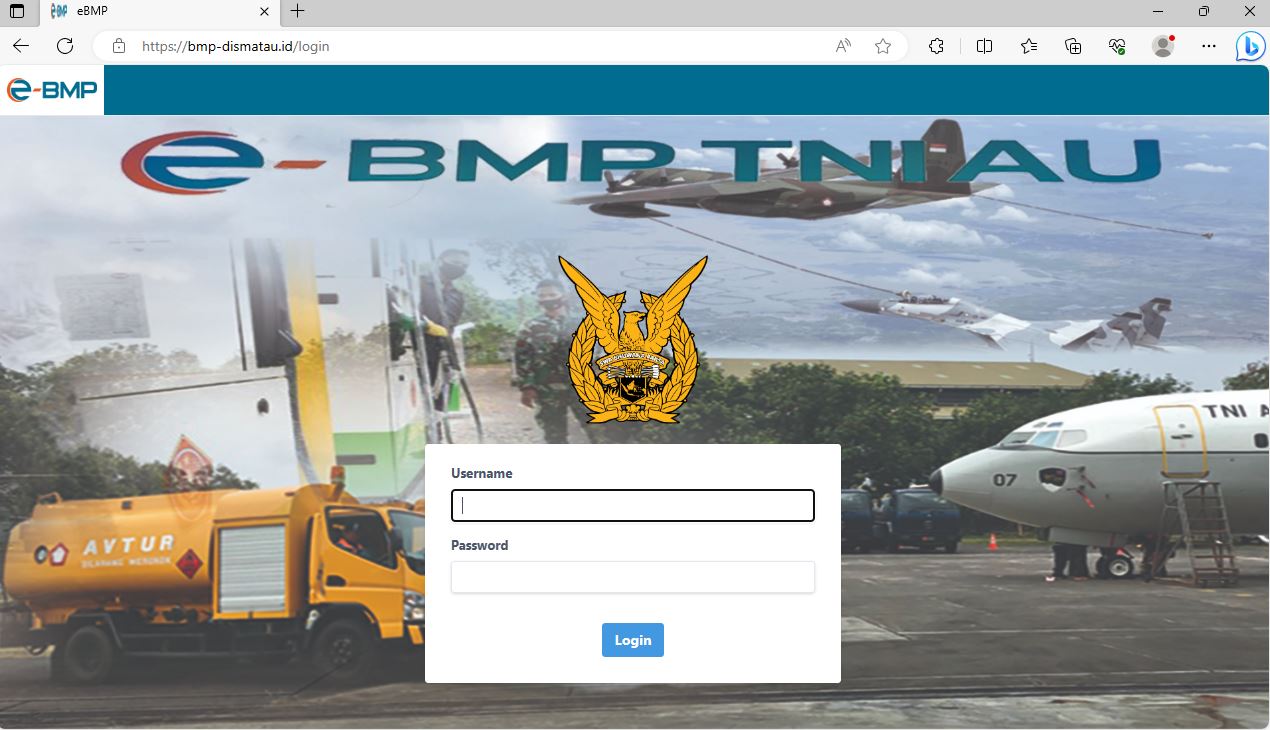Open the browser Extensions menu
Viewport: 1270px width, 730px height.
point(937,46)
